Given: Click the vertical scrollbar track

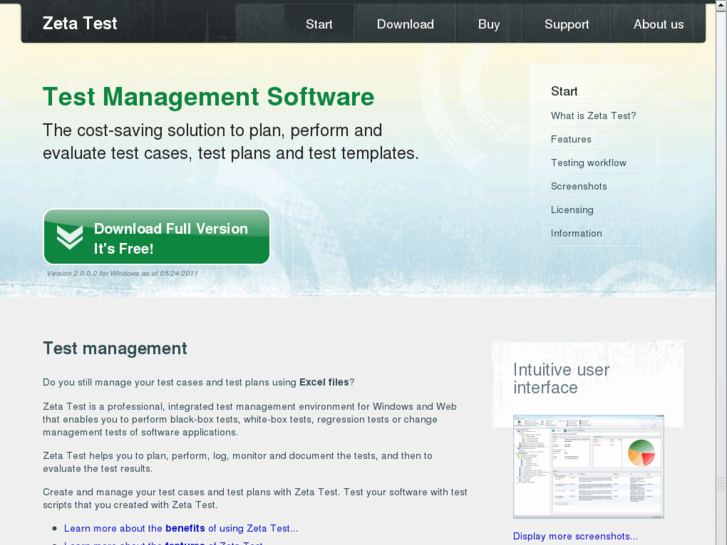Looking at the screenshot, I should (721, 278).
